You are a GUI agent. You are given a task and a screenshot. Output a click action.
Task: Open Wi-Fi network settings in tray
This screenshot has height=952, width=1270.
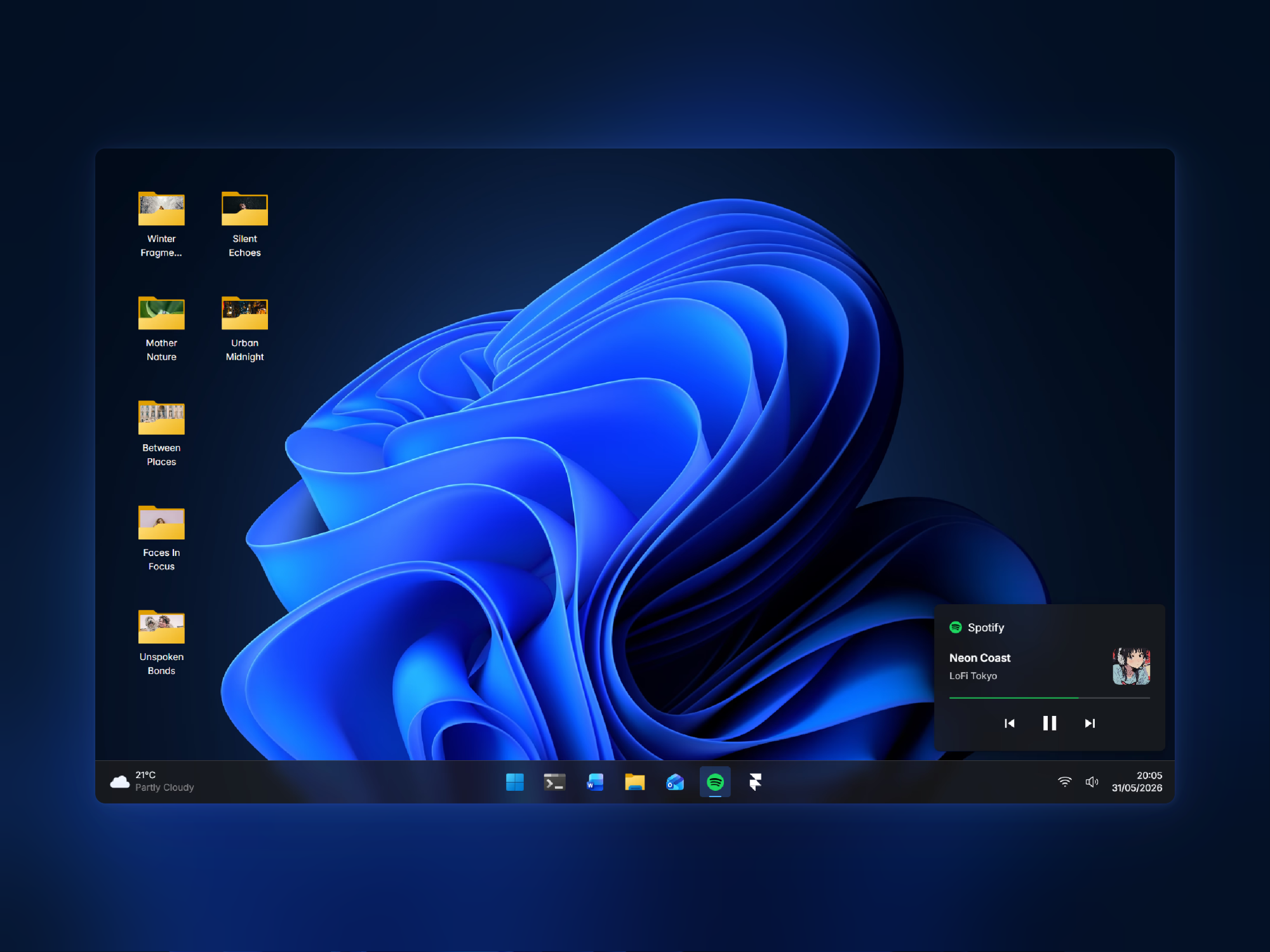coord(1065,782)
